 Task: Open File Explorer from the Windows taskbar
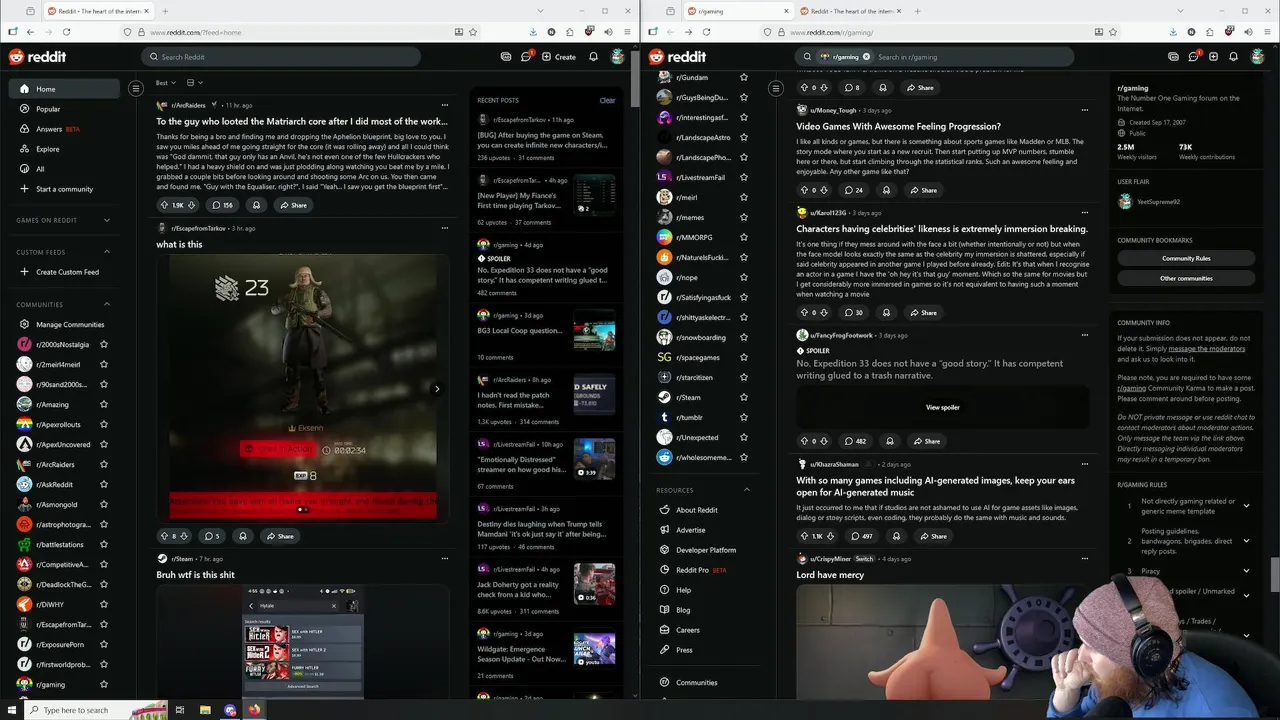coord(205,710)
